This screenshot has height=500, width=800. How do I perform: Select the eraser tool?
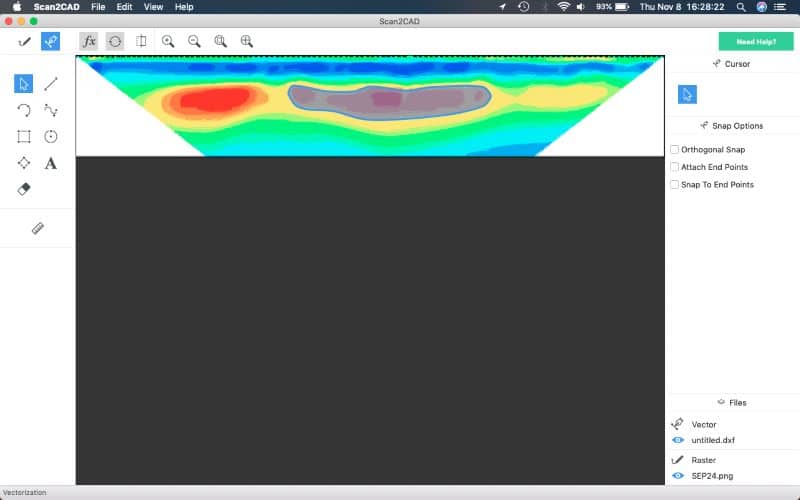click(x=24, y=189)
